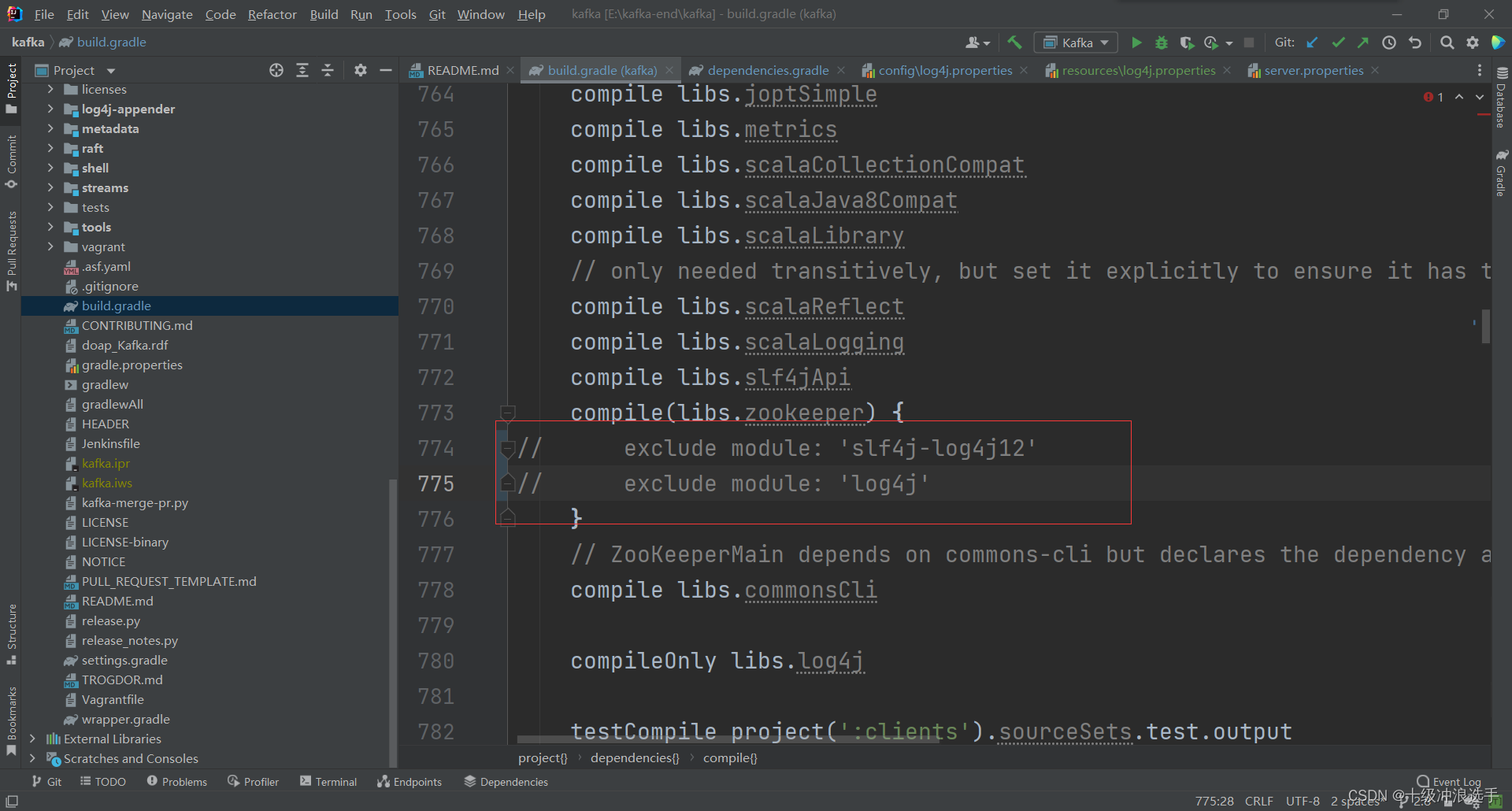The image size is (1512, 811).
Task: Click the project tree vertical scrollbar
Action: 393,622
